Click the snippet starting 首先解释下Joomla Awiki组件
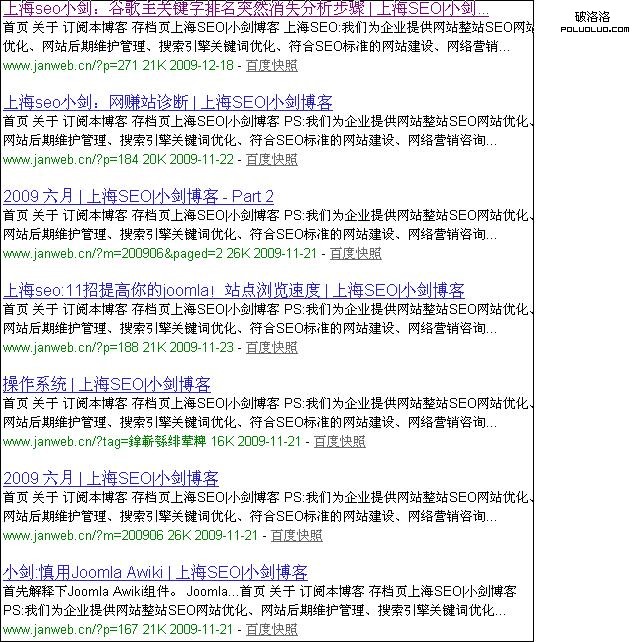Screen dimensions: 640x642 tap(260, 601)
